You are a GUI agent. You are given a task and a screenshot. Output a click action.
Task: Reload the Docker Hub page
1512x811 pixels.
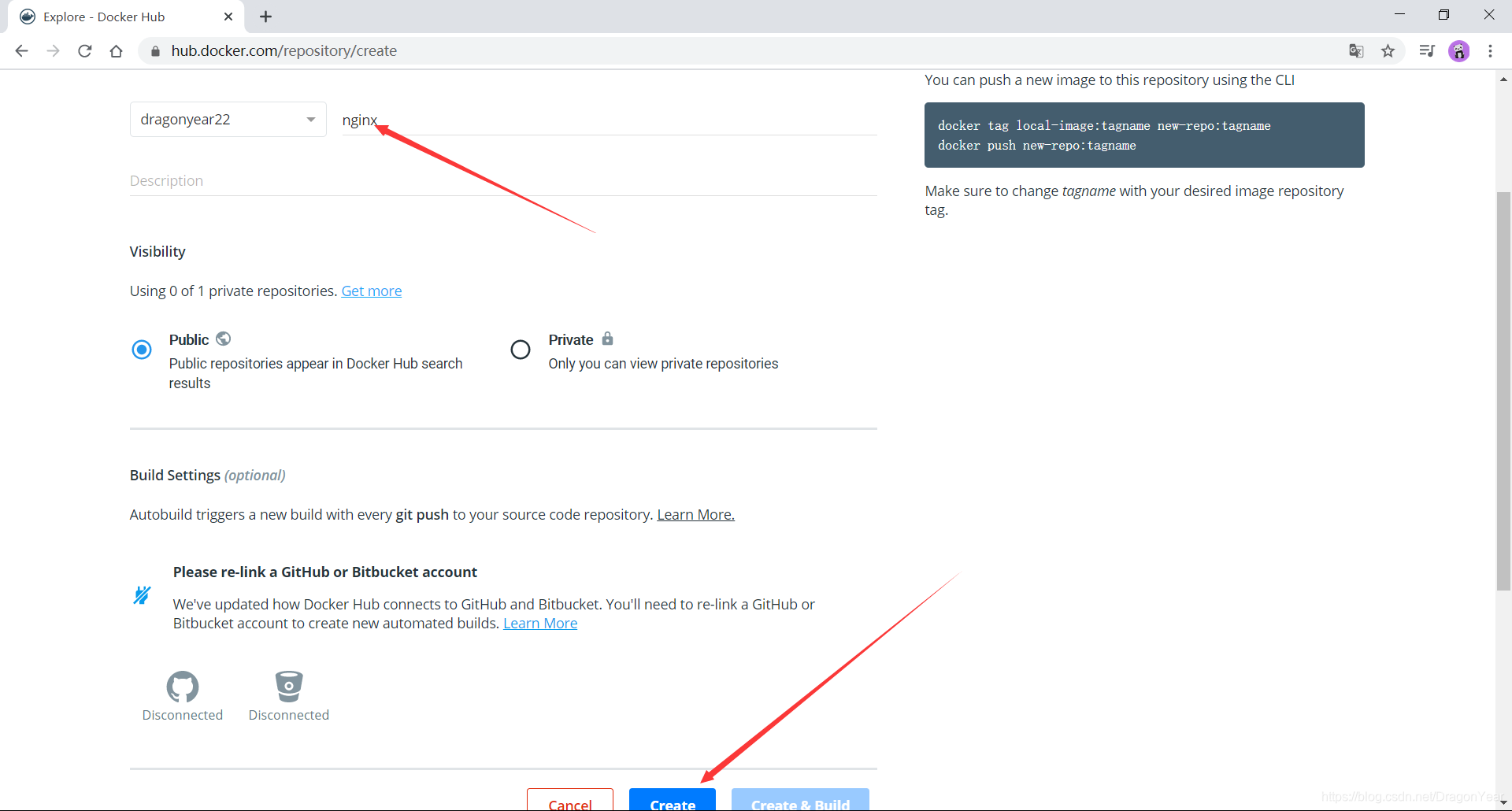(85, 51)
